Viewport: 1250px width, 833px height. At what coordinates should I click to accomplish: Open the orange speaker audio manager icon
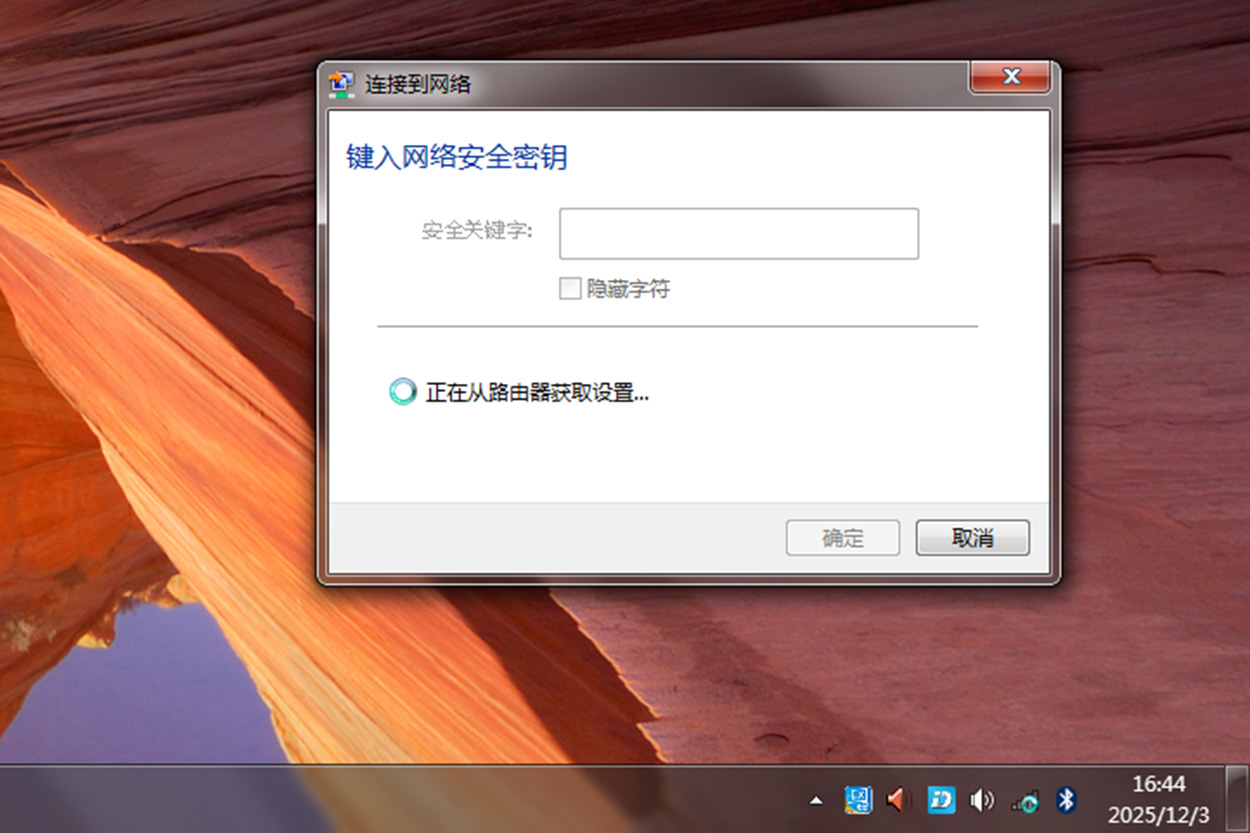[899, 799]
